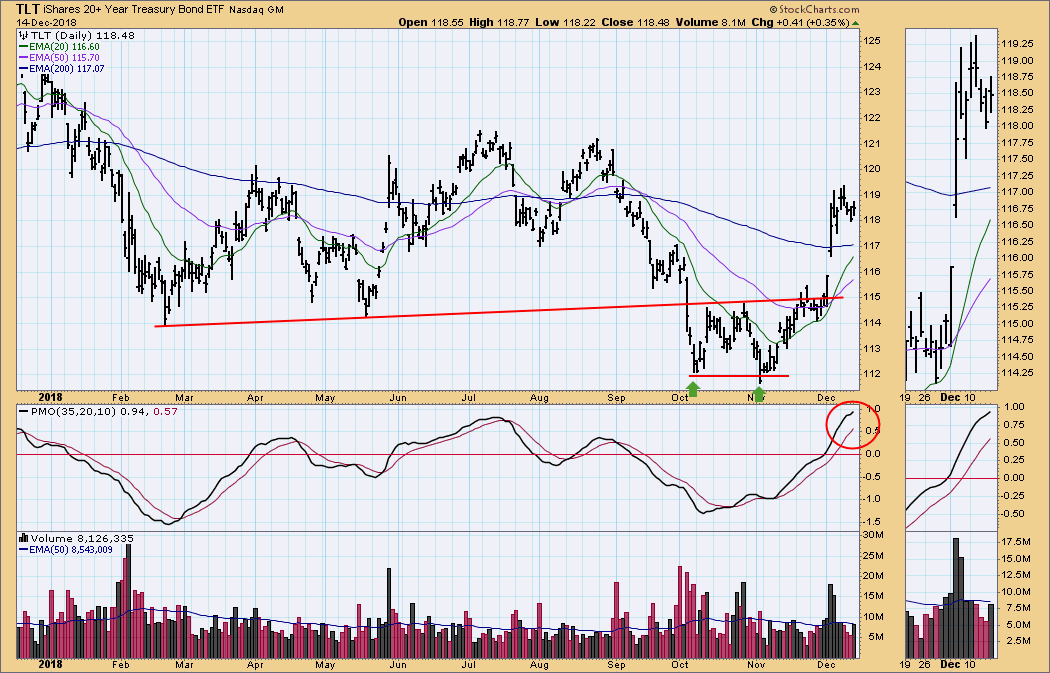Click the red 0.57 PMO signal value
This screenshot has height=673, width=1050.
click(165, 411)
